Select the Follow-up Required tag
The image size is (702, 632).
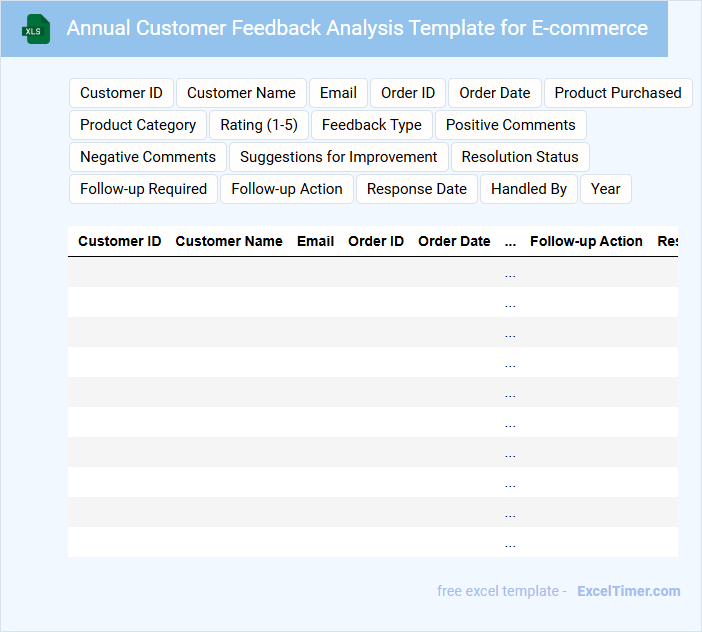tap(143, 189)
